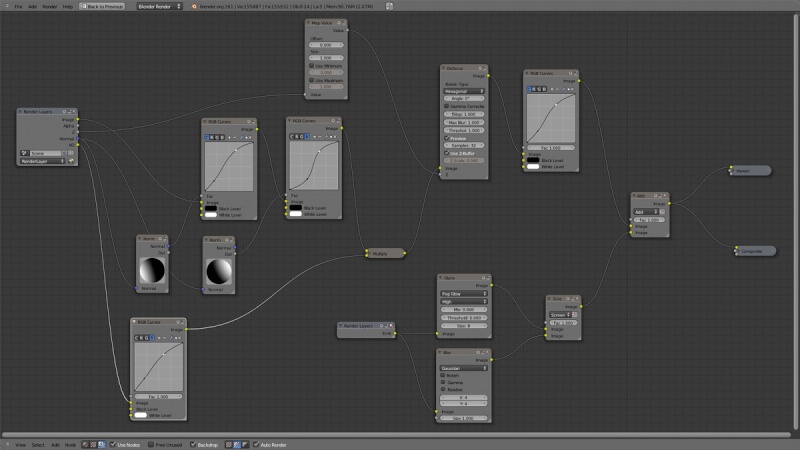Open the RenderLayer dropdown in Render Layers node
Screen dimensions: 800x450
click(x=43, y=161)
